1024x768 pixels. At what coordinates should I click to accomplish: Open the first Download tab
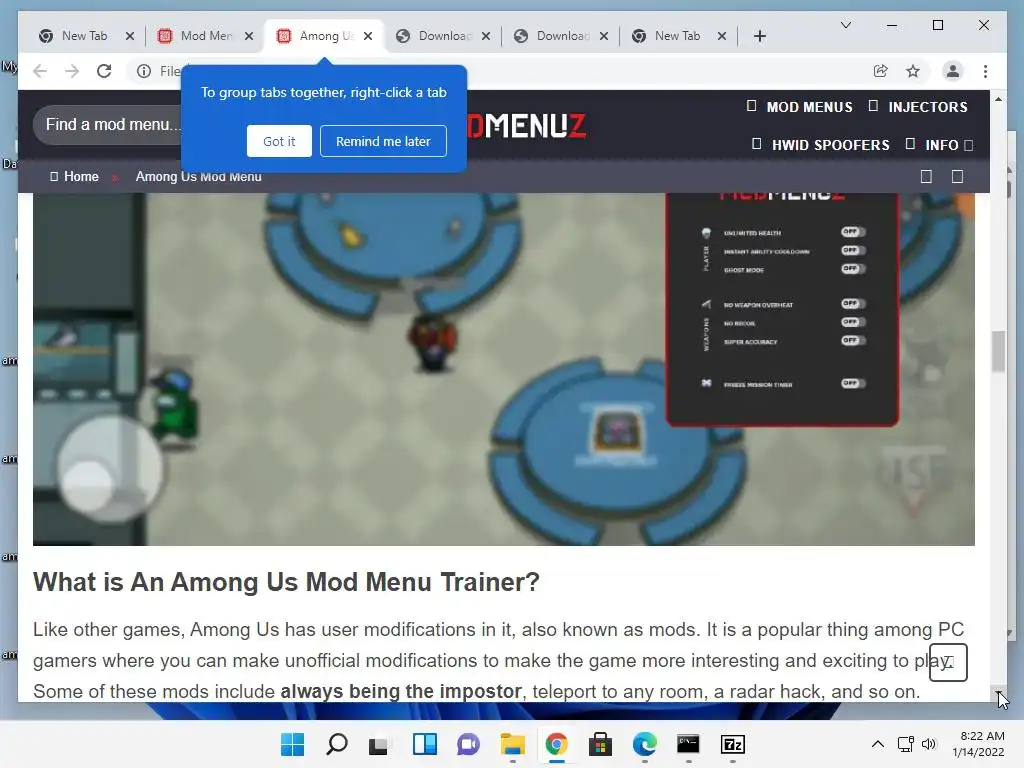(x=444, y=36)
